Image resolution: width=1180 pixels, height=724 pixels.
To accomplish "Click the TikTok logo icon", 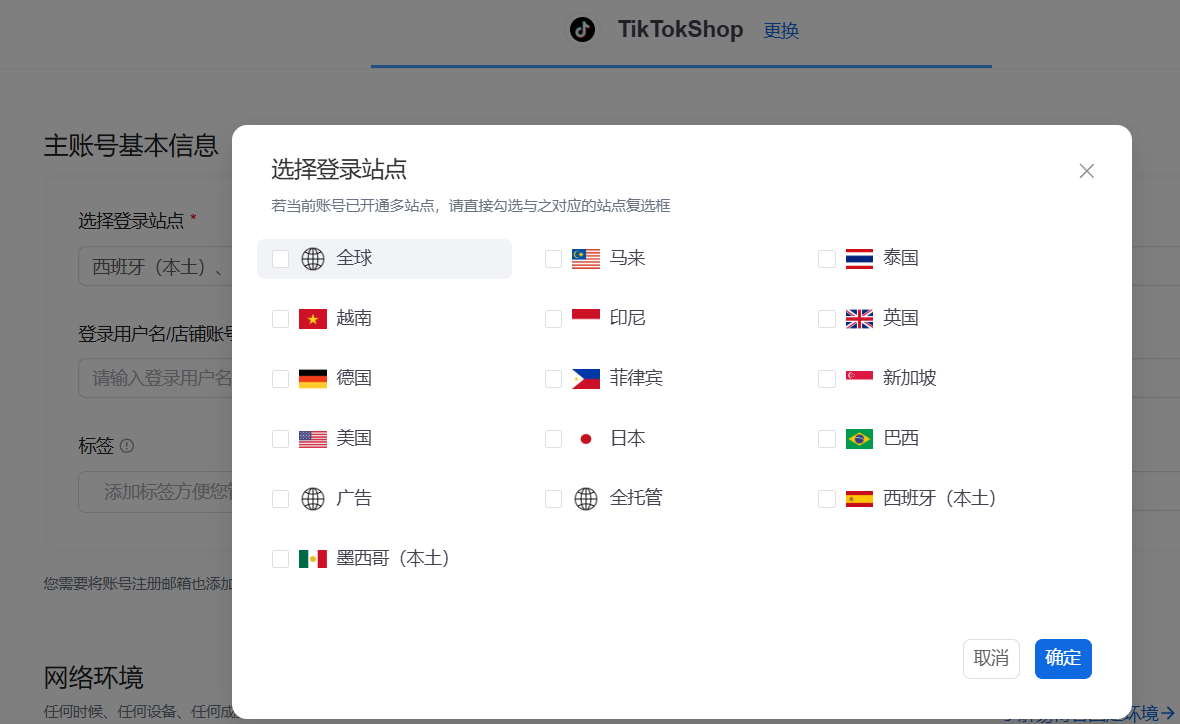I will [582, 30].
